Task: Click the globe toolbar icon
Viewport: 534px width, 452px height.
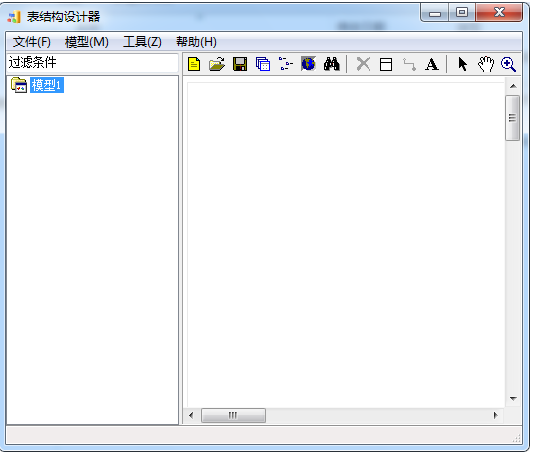Action: point(308,64)
